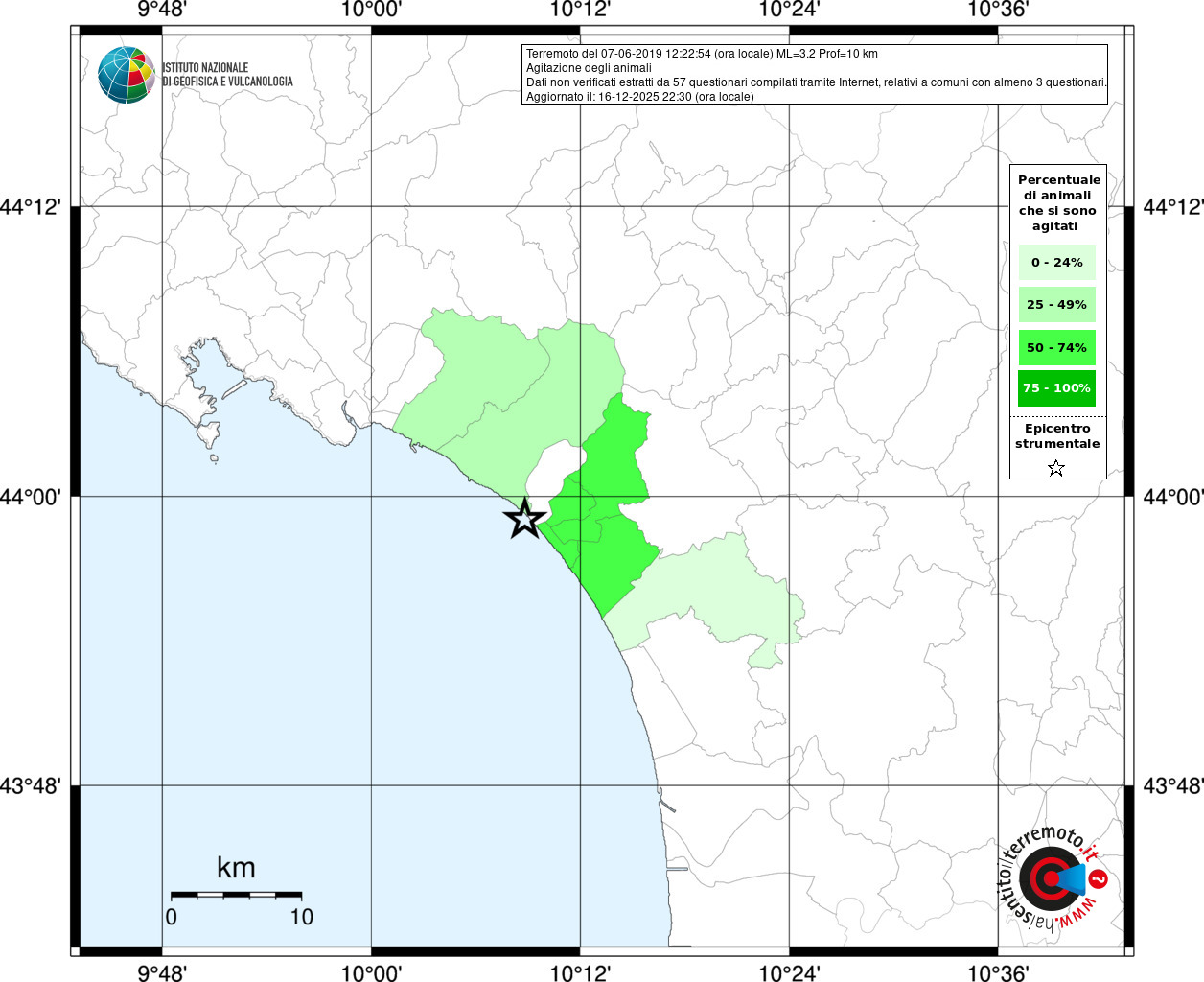Click the INGV globe logo
Image resolution: width=1204 pixels, height=982 pixels.
tap(127, 75)
